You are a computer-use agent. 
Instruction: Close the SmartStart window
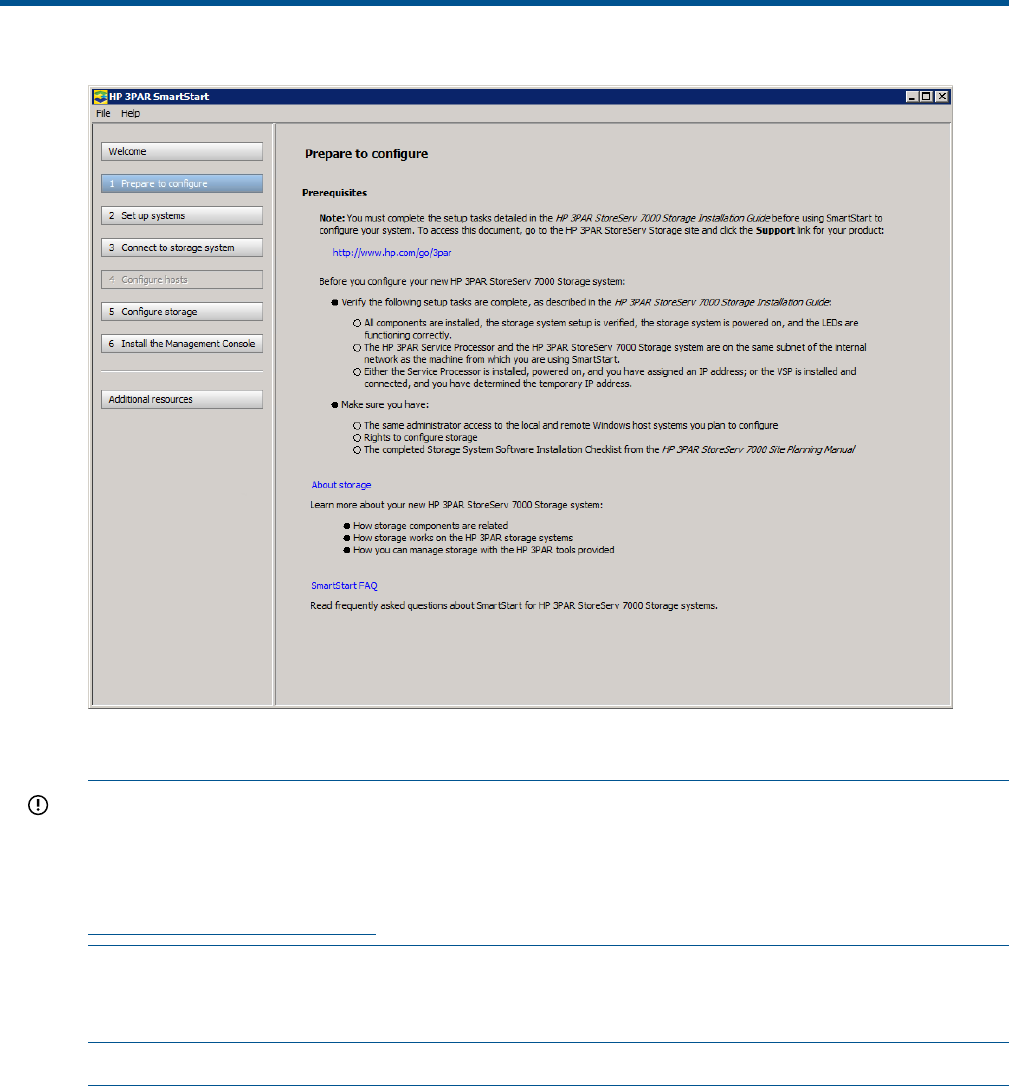pos(942,96)
